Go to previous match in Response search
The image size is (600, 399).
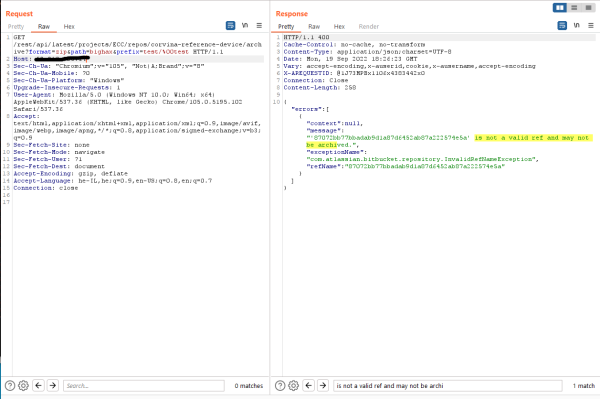tap(308, 386)
